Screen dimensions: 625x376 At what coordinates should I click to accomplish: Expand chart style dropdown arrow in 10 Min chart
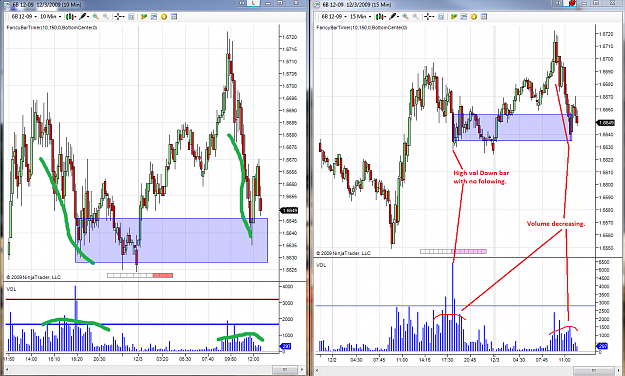point(75,17)
